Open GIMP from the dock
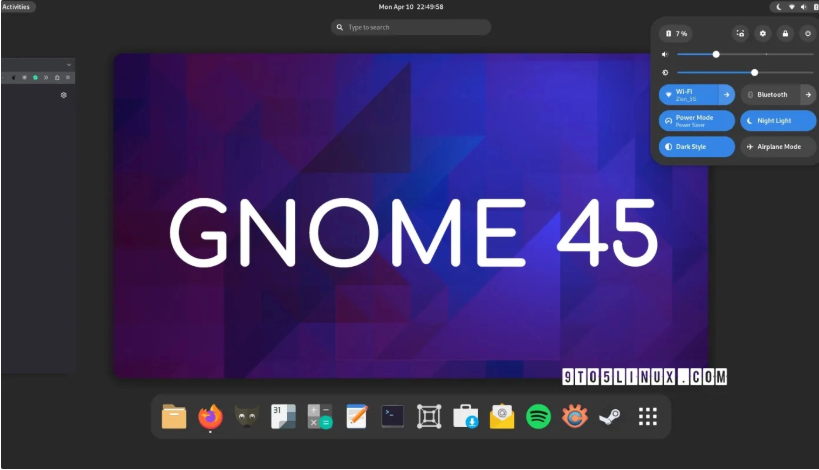Image resolution: width=819 pixels, height=470 pixels. click(247, 417)
